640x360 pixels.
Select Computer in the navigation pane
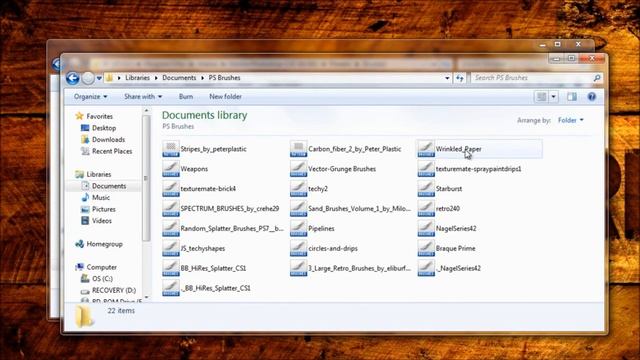tap(102, 267)
